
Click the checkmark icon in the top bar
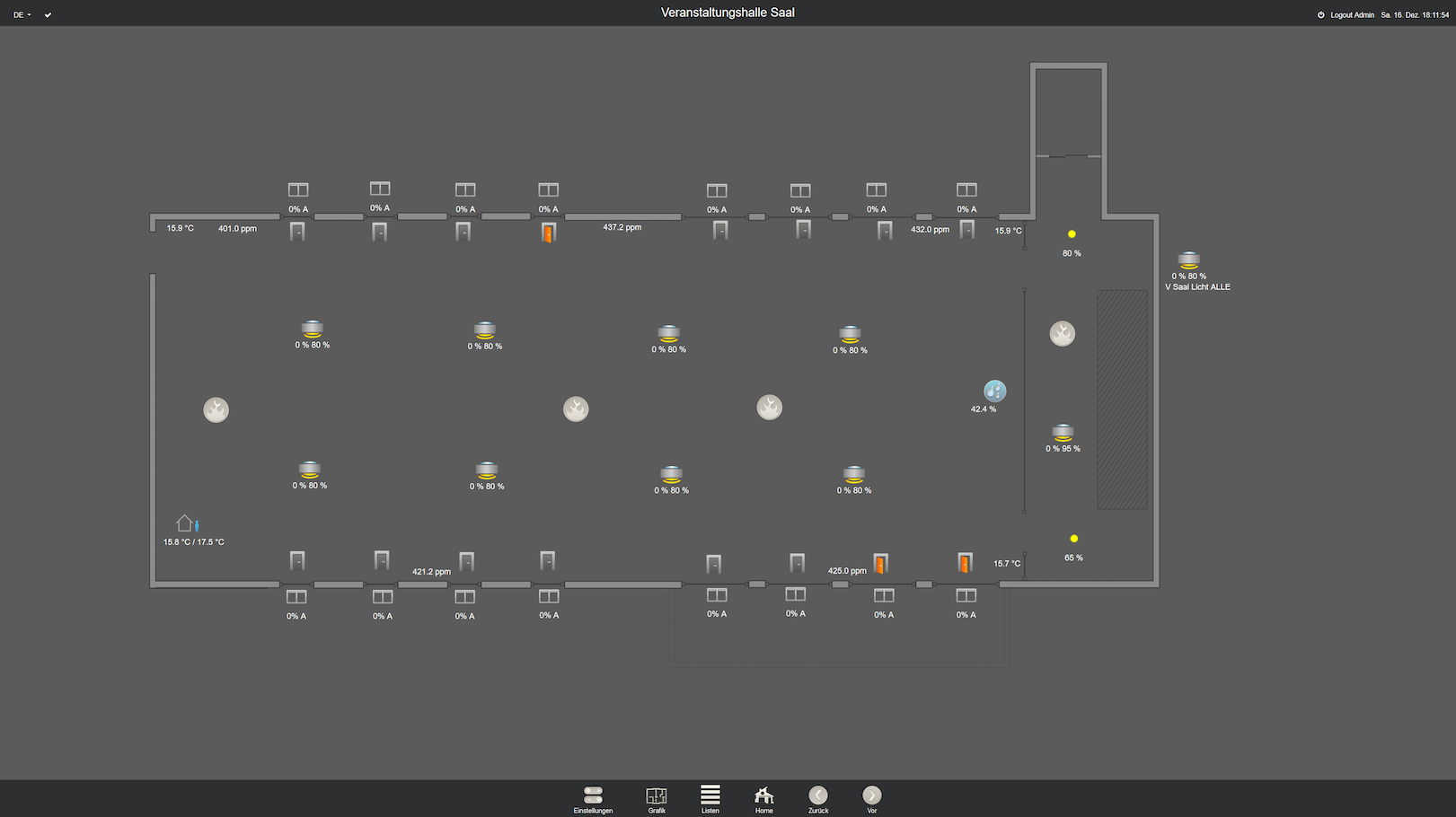pos(48,14)
